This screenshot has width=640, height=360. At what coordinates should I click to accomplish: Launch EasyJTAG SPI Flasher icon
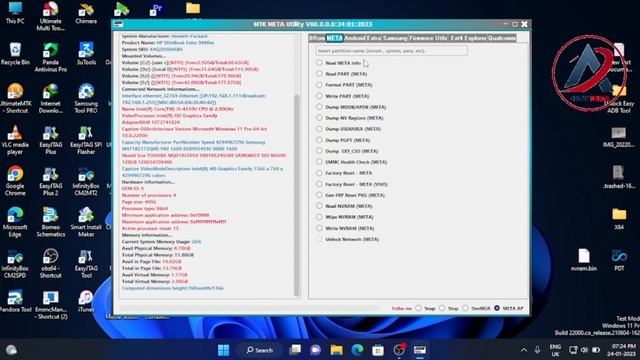point(86,140)
